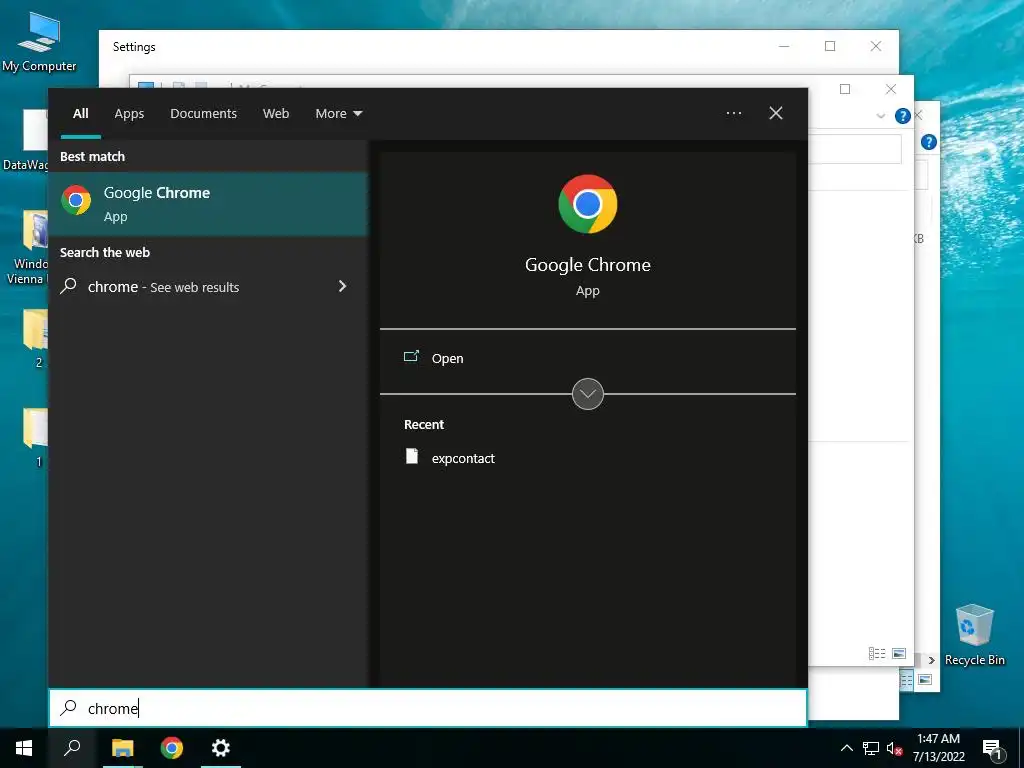Select the All tab
The width and height of the screenshot is (1024, 768).
(x=81, y=114)
